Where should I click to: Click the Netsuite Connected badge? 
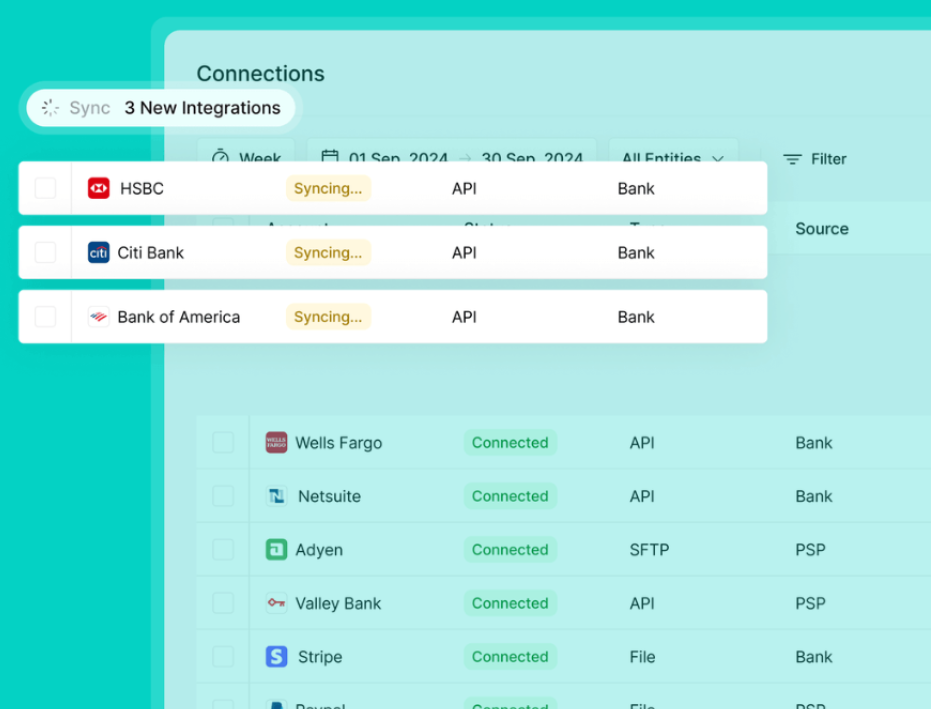tap(510, 496)
